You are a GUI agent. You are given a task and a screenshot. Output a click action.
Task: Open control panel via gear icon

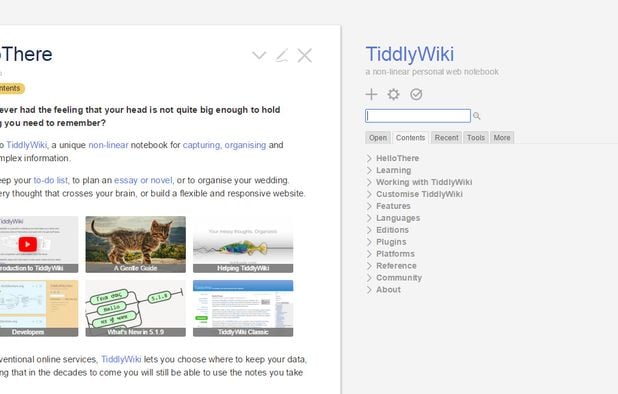click(x=393, y=94)
